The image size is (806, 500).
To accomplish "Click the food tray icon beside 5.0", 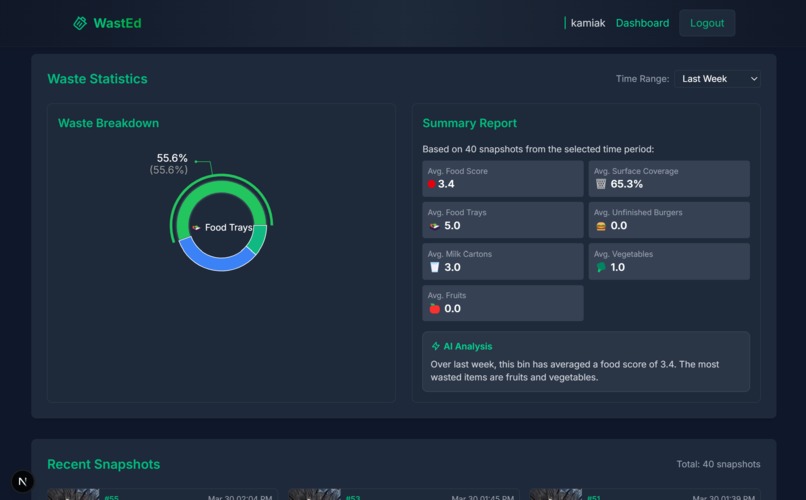I will pos(434,226).
